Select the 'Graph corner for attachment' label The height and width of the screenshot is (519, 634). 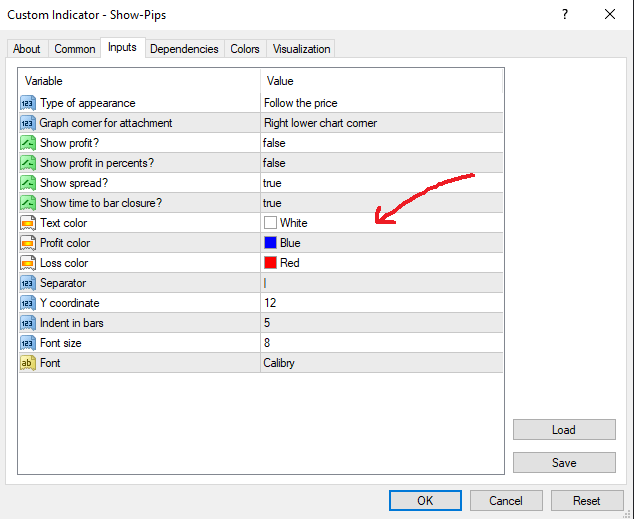106,123
